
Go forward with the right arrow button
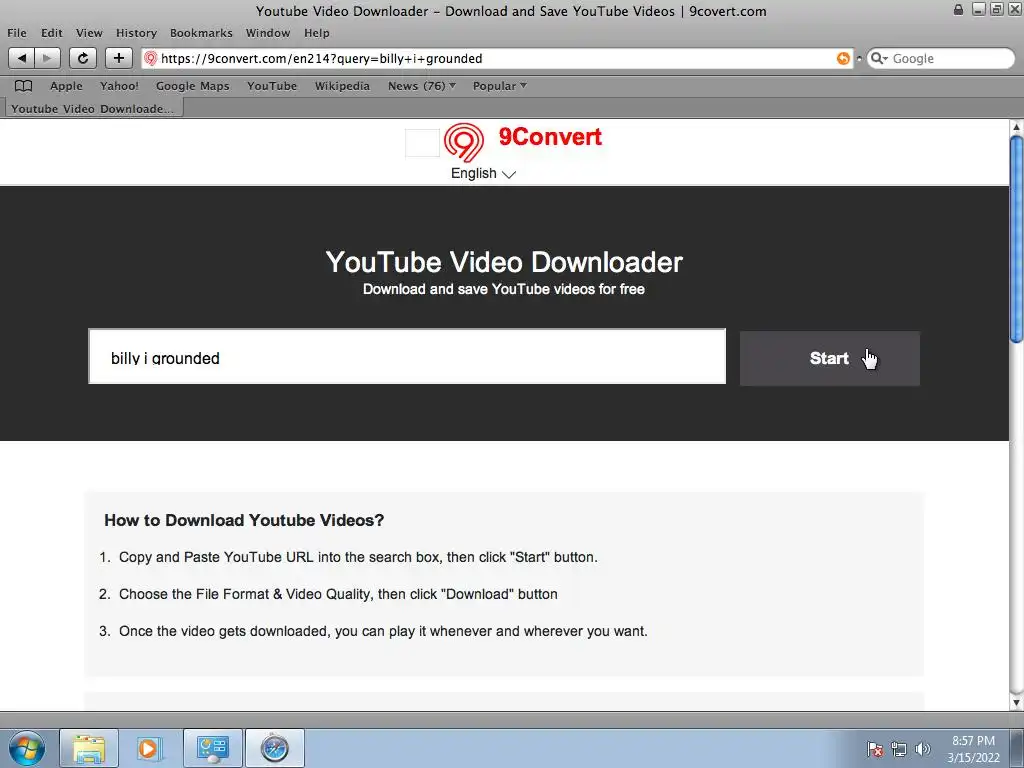47,58
